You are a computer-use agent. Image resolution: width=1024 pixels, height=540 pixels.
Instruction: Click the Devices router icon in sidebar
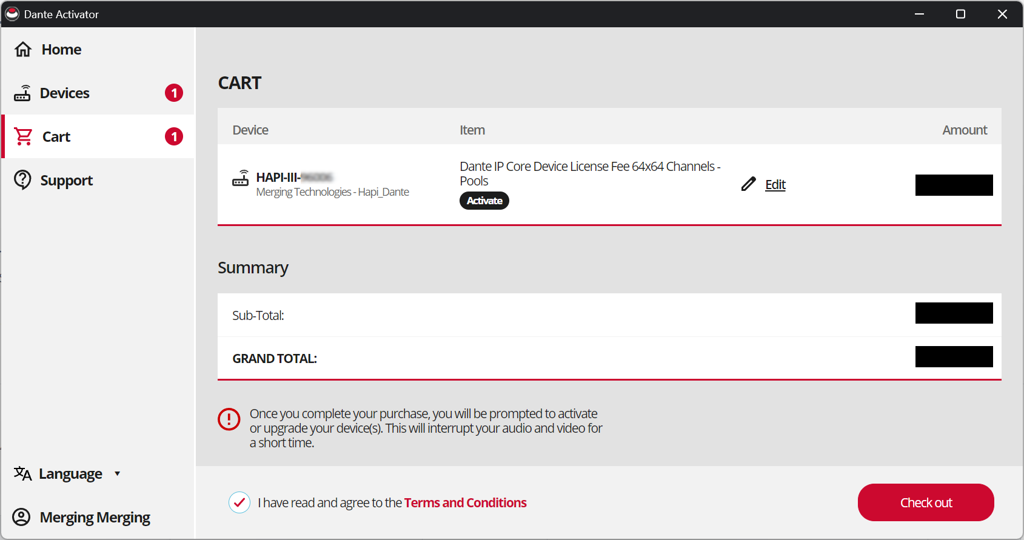tap(22, 93)
